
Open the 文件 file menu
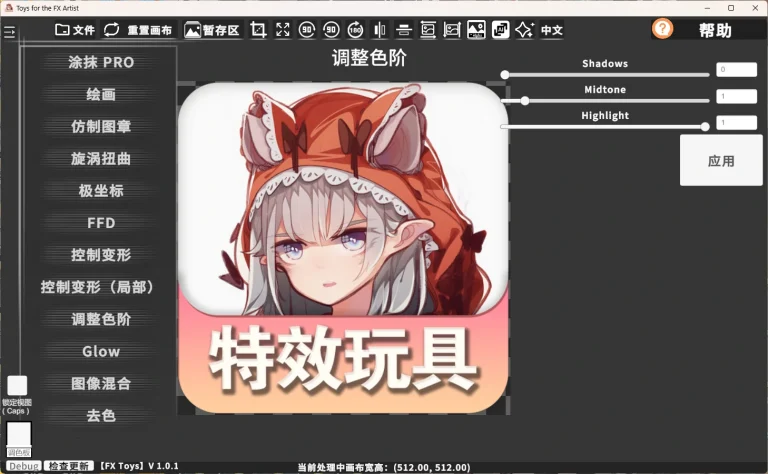click(75, 30)
